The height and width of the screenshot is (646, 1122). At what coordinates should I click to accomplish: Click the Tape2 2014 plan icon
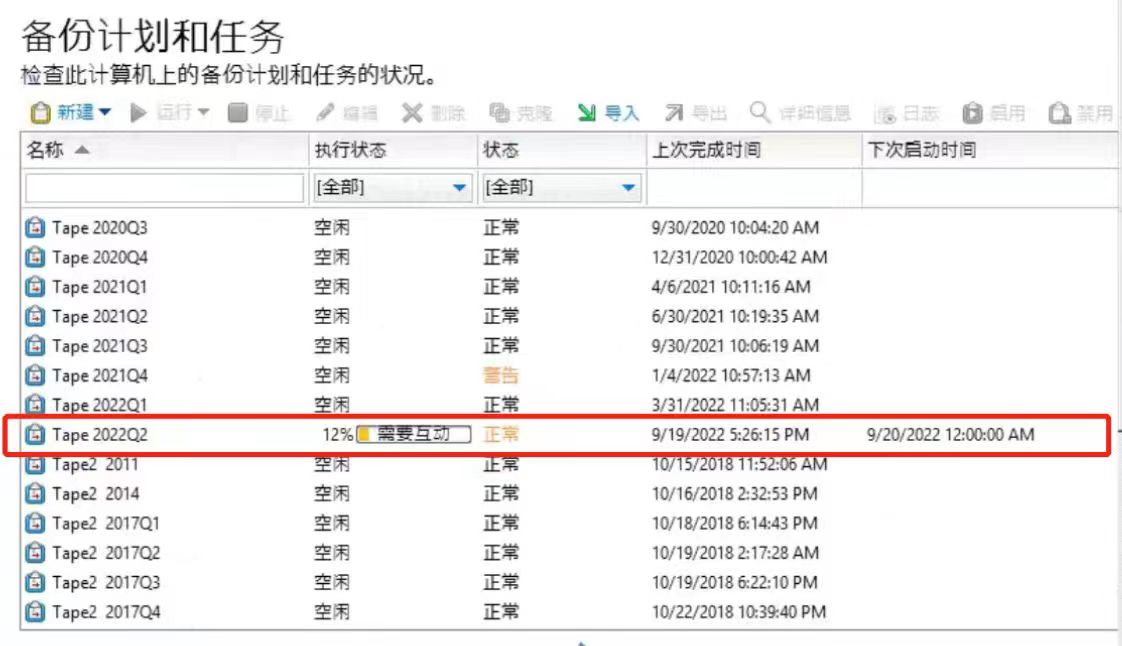pyautogui.click(x=35, y=494)
